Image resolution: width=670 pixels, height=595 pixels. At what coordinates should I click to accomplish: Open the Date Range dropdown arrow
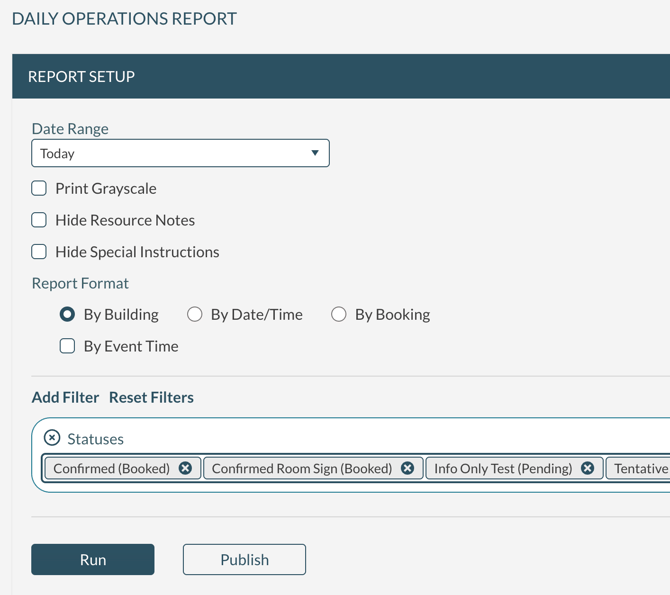point(315,153)
